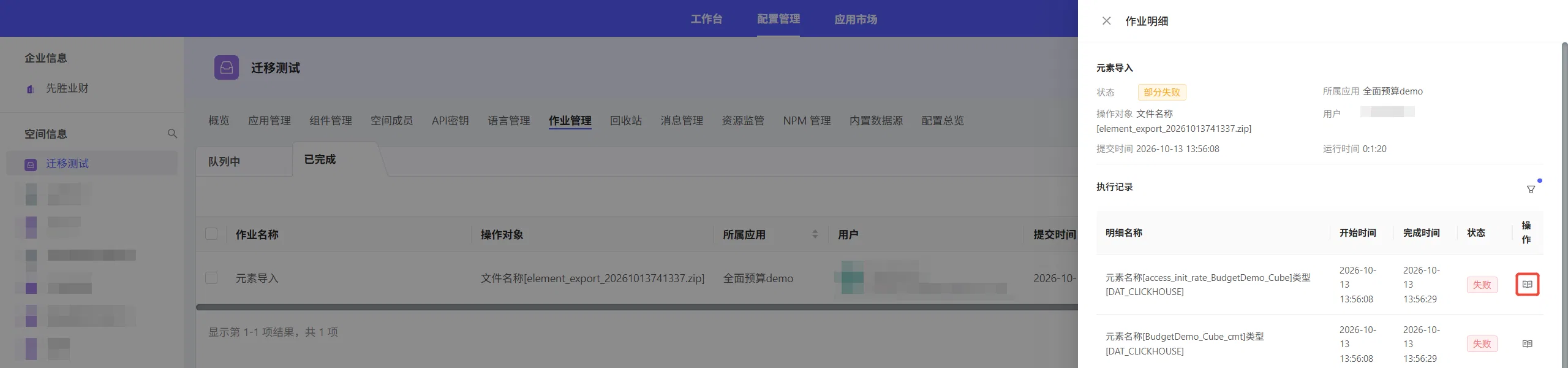Click the 完成时间 column header
The height and width of the screenshot is (368, 1568).
1421,233
